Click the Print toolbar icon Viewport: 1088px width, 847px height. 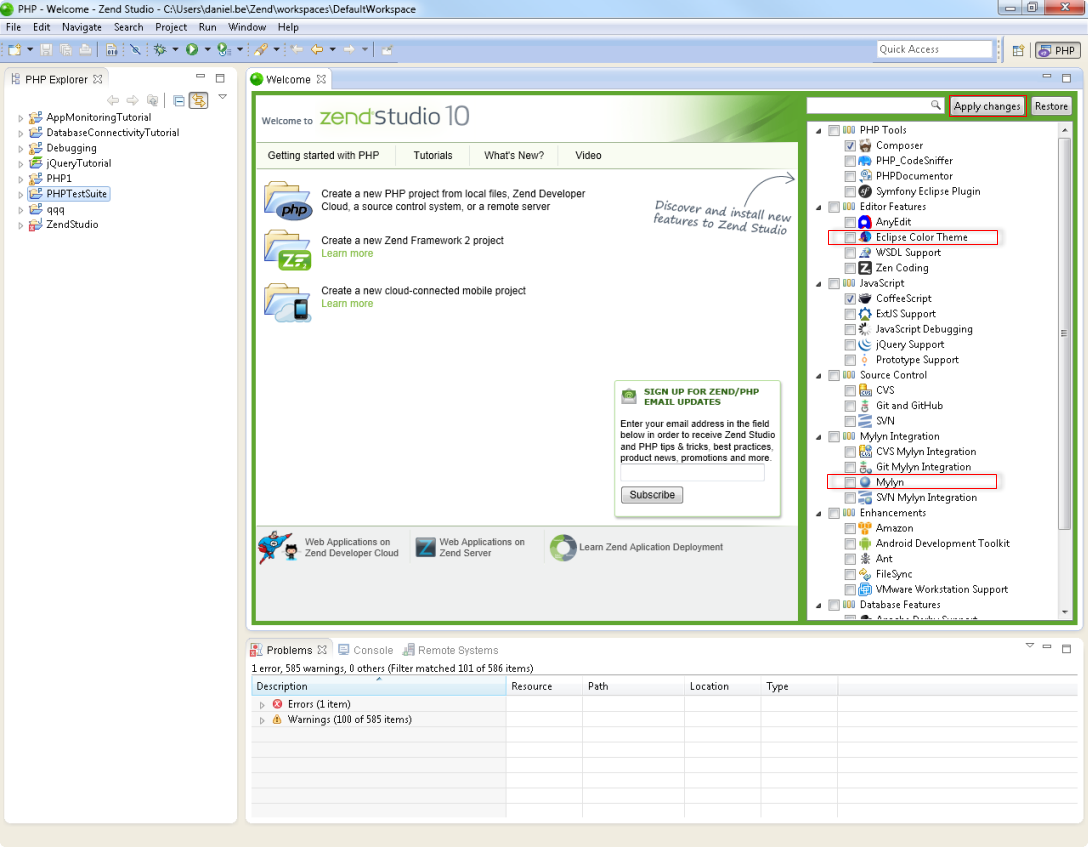tap(85, 49)
